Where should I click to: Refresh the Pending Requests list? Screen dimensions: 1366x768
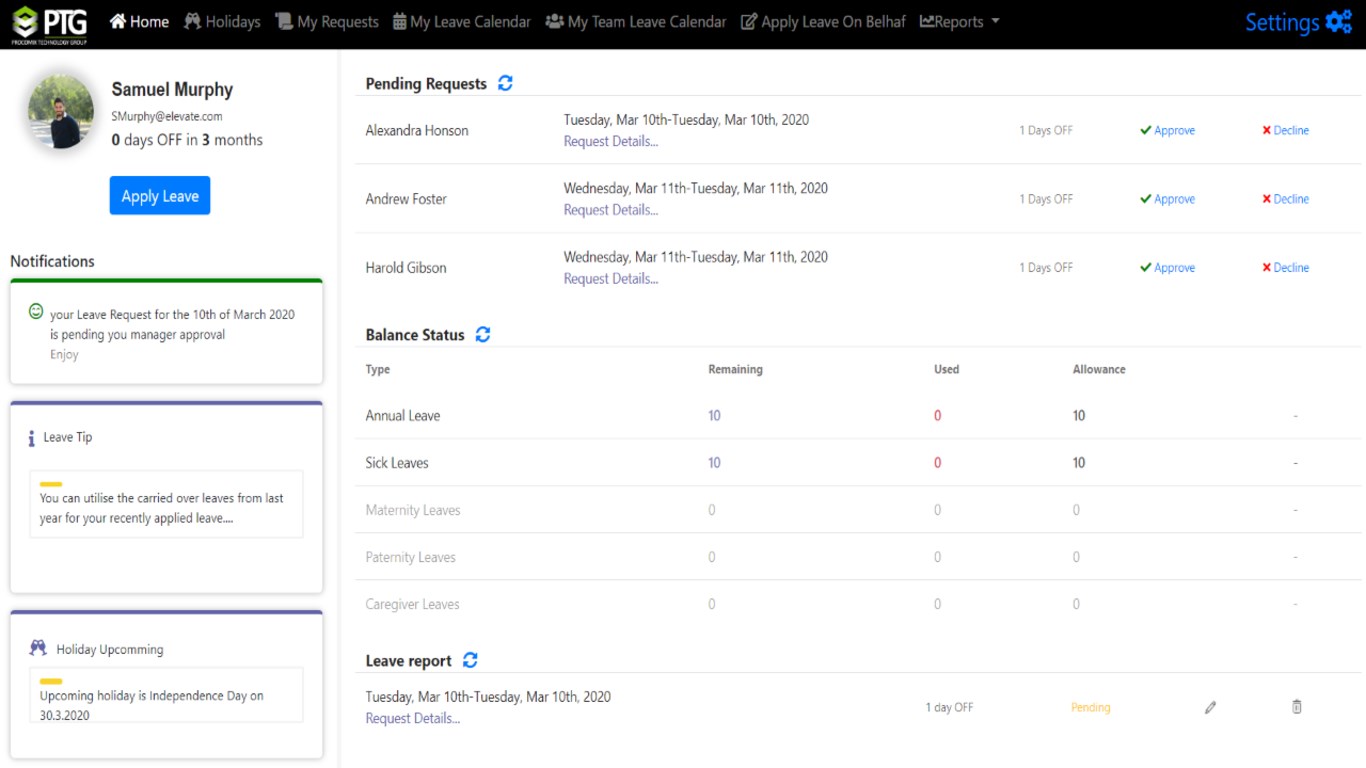point(505,84)
